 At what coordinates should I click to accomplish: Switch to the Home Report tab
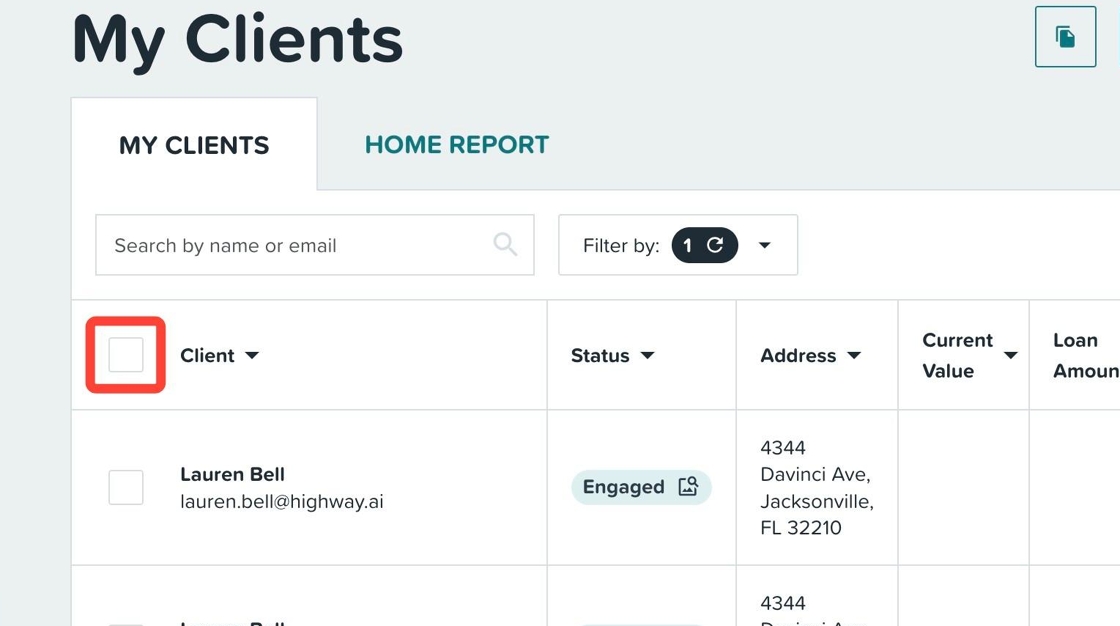[x=456, y=144]
